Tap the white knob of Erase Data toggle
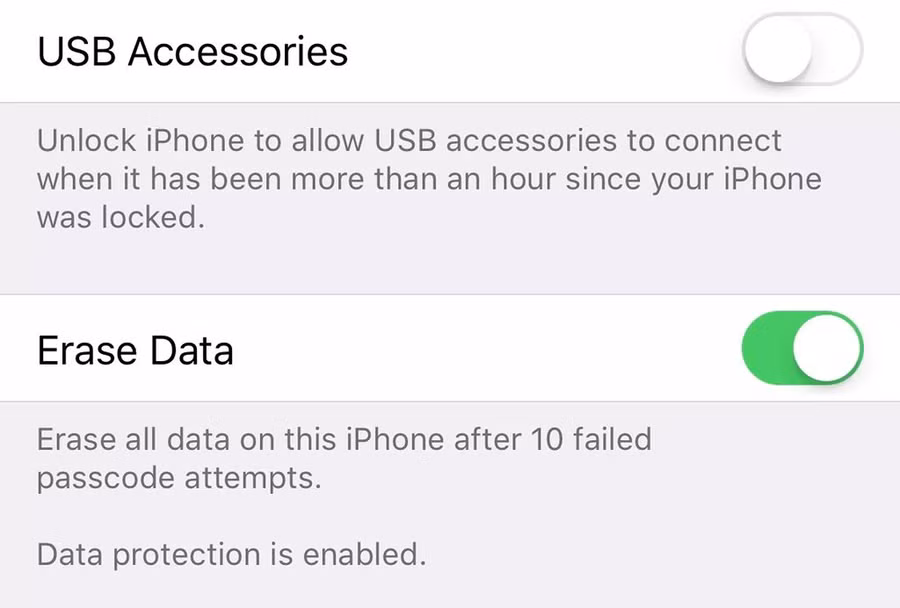 pyautogui.click(x=827, y=348)
